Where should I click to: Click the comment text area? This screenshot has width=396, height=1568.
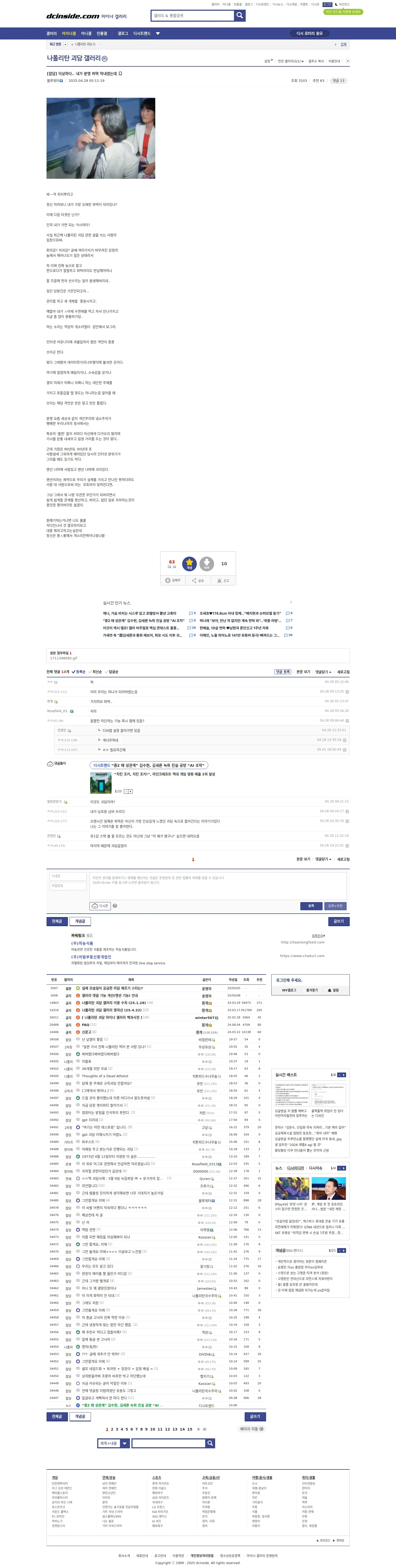[x=218, y=886]
